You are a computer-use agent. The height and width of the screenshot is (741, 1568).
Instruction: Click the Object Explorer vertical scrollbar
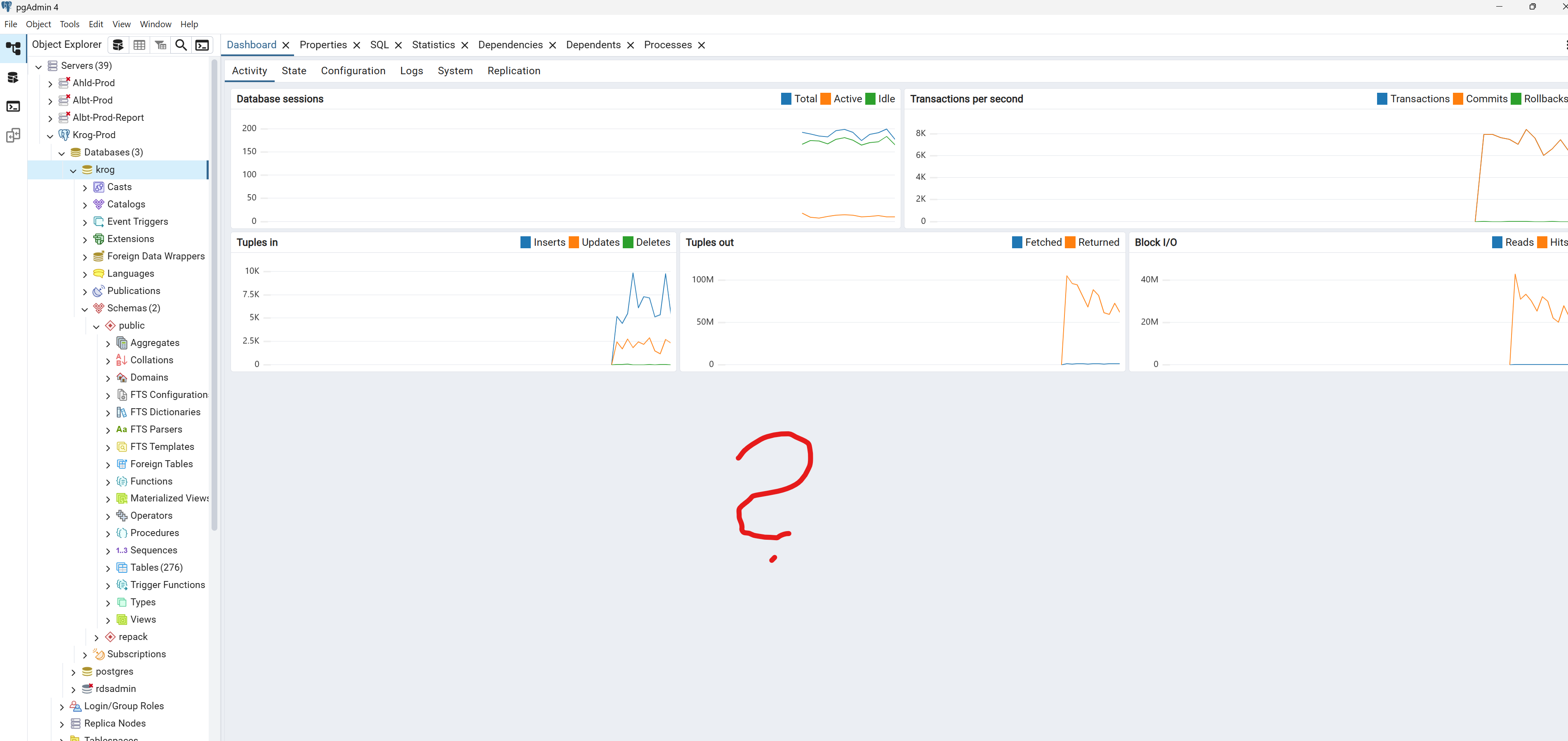click(x=214, y=292)
